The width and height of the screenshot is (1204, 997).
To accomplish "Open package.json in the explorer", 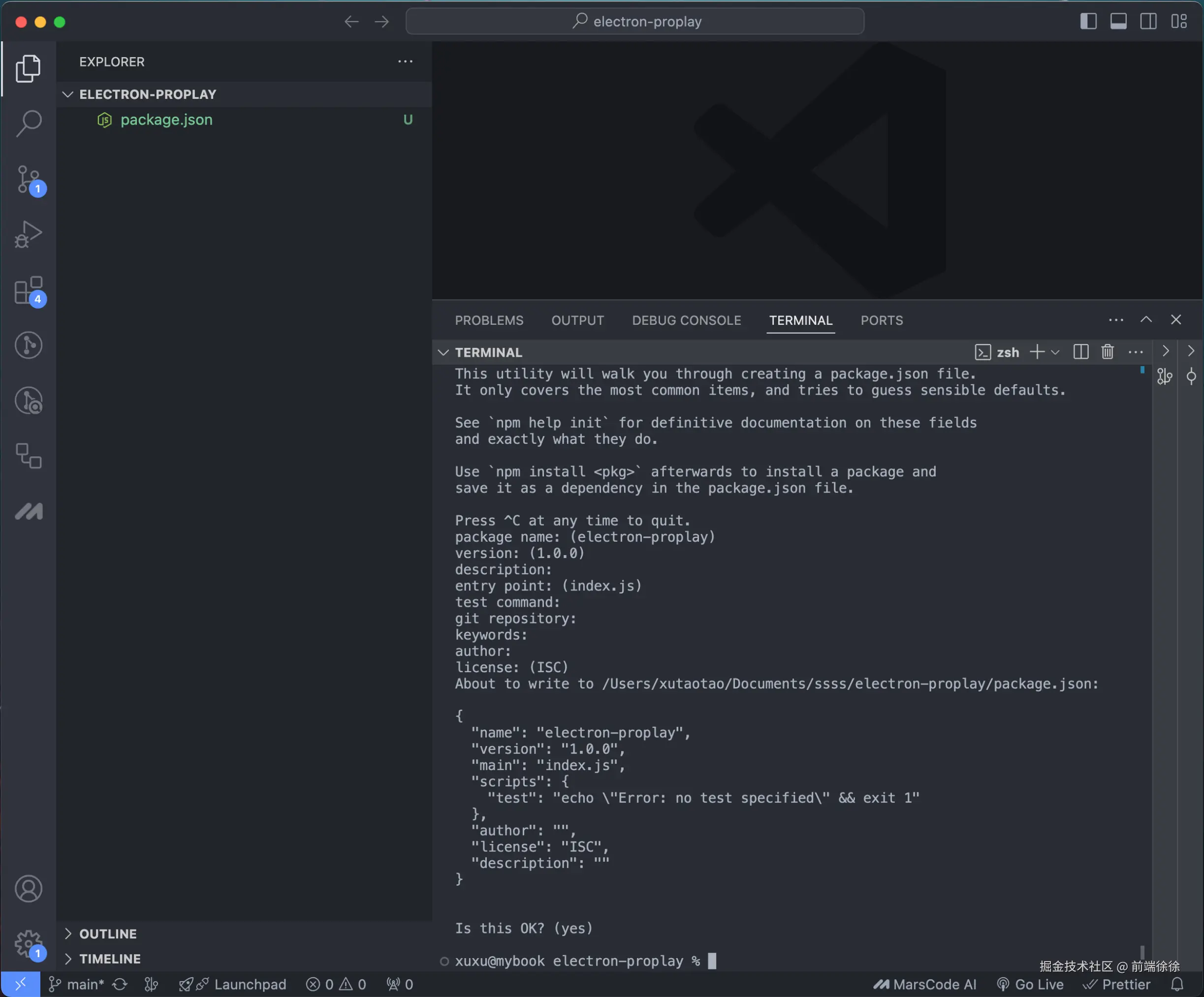I will (166, 120).
